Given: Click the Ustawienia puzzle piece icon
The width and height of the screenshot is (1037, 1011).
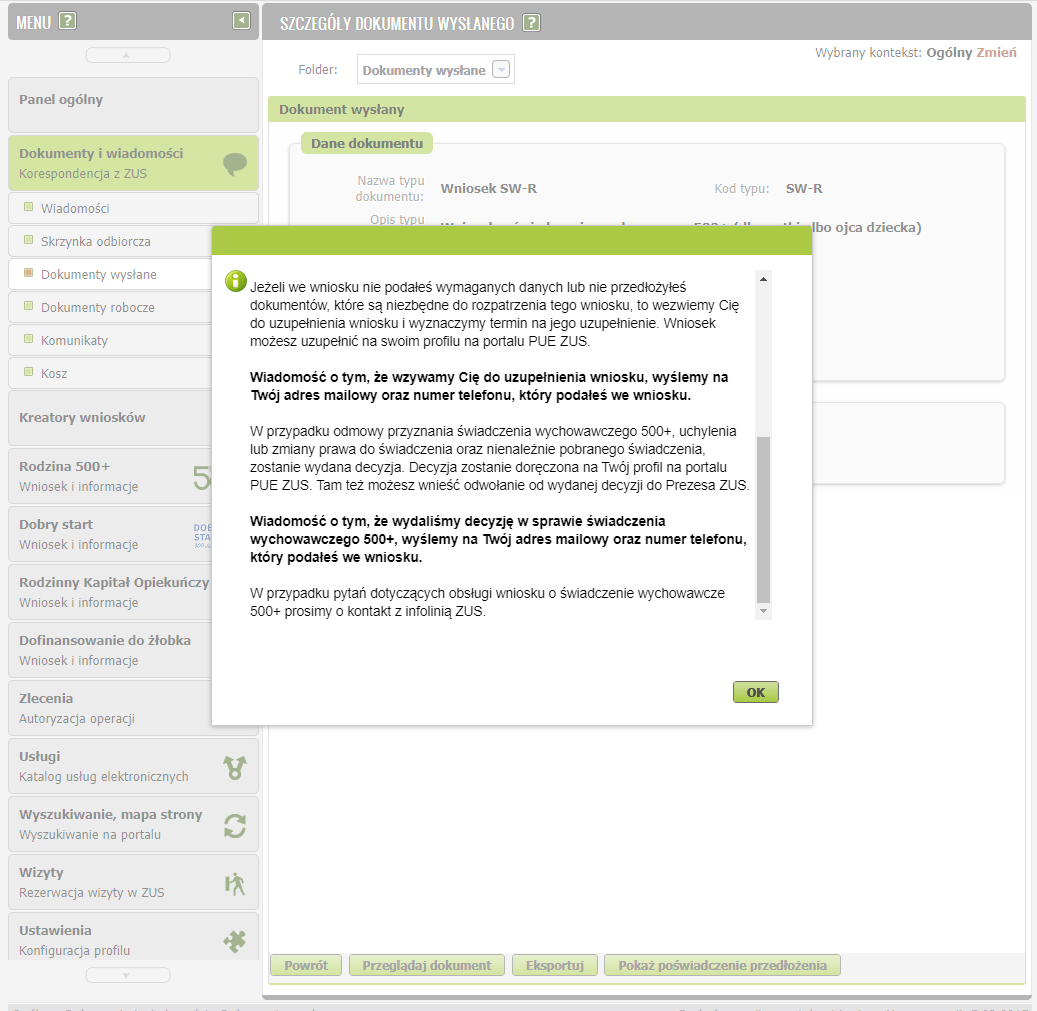Looking at the screenshot, I should [235, 940].
